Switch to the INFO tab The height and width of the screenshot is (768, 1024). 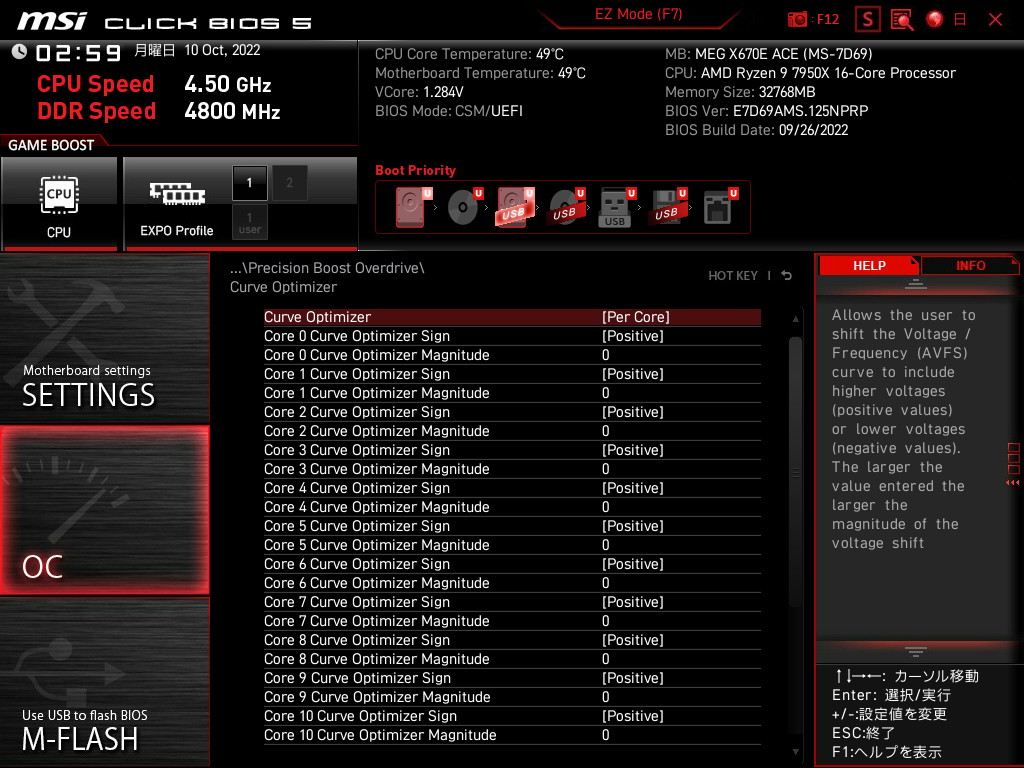pos(970,266)
